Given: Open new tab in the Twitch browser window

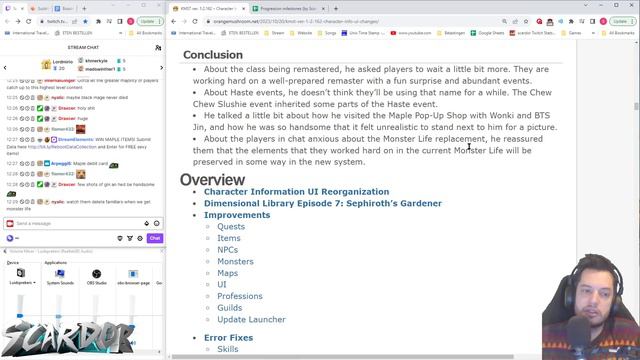Looking at the screenshot, I should pos(84,8).
